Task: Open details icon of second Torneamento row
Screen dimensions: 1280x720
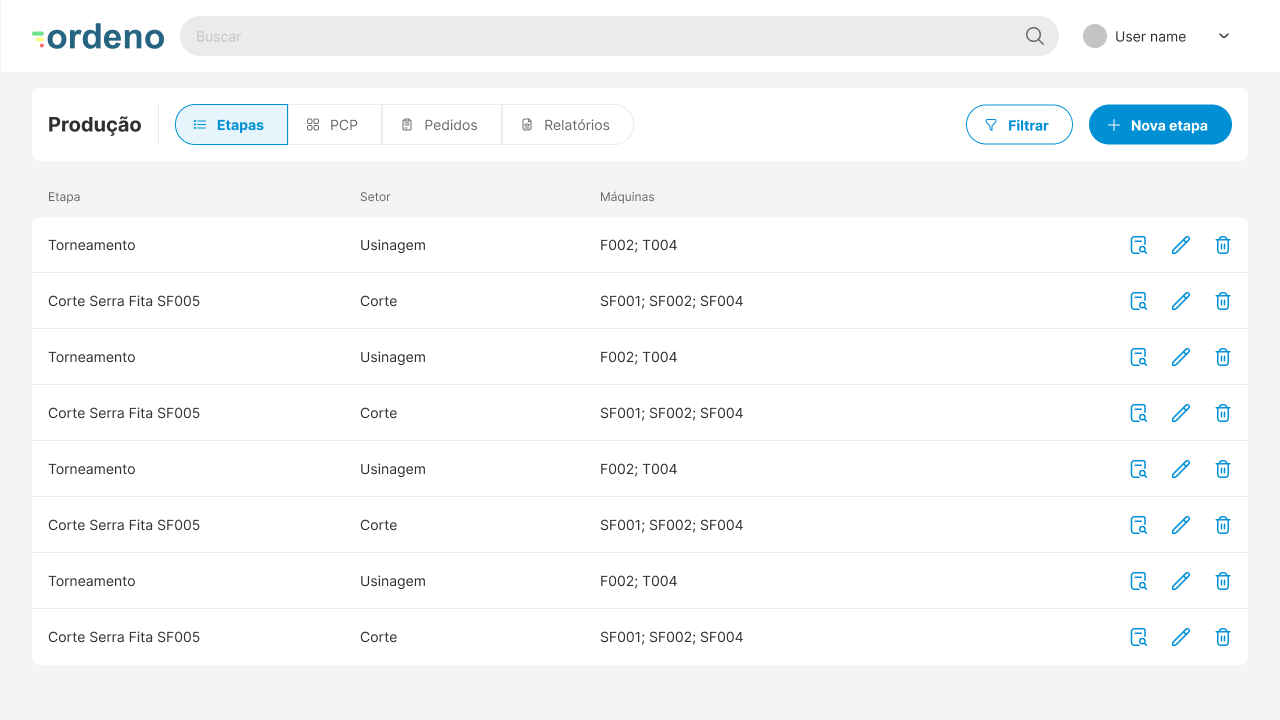Action: [1138, 357]
